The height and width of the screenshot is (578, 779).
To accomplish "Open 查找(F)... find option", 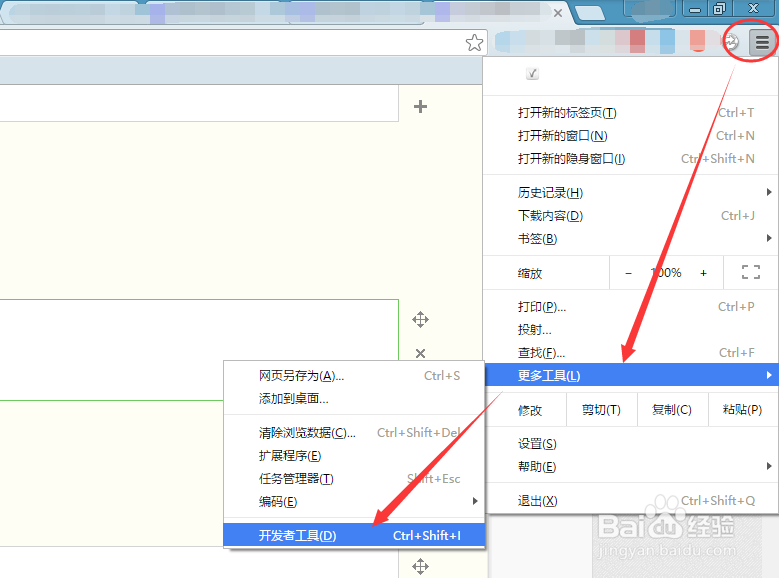I will tap(631, 352).
